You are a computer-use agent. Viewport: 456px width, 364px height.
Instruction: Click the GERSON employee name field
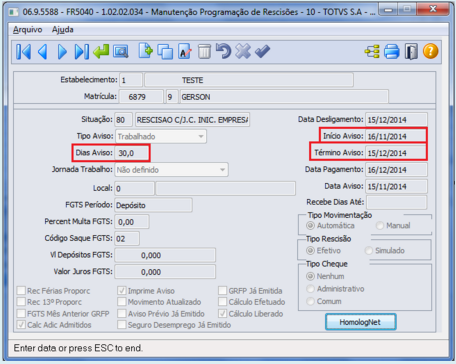(284, 97)
